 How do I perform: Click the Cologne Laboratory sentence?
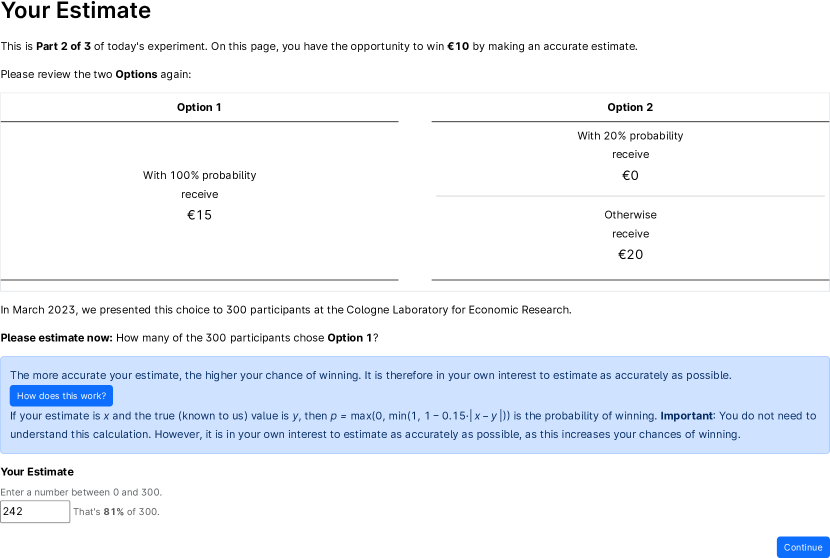[x=286, y=310]
